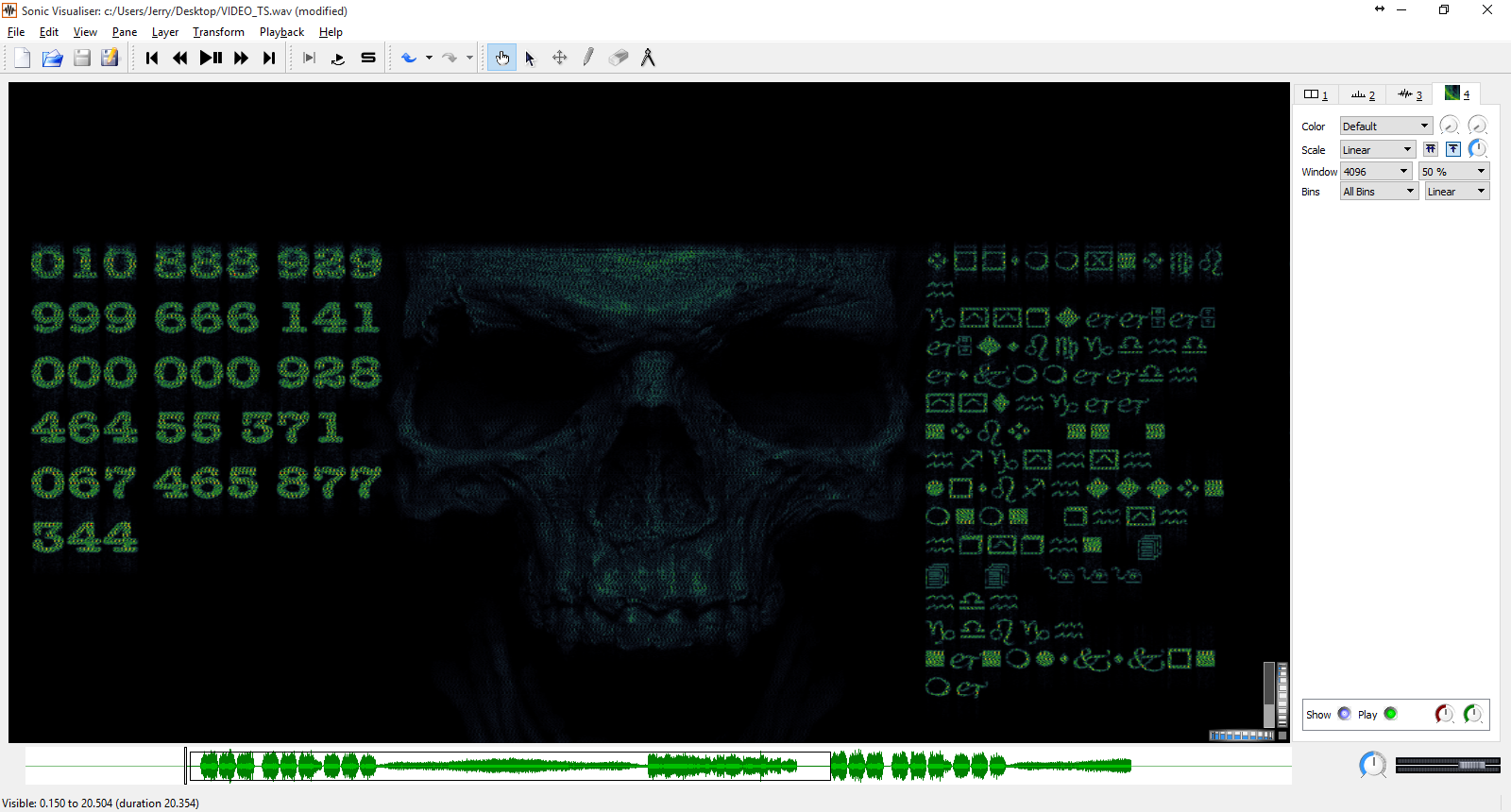The height and width of the screenshot is (812, 1511).
Task: Activate the Erase tool
Action: (618, 58)
